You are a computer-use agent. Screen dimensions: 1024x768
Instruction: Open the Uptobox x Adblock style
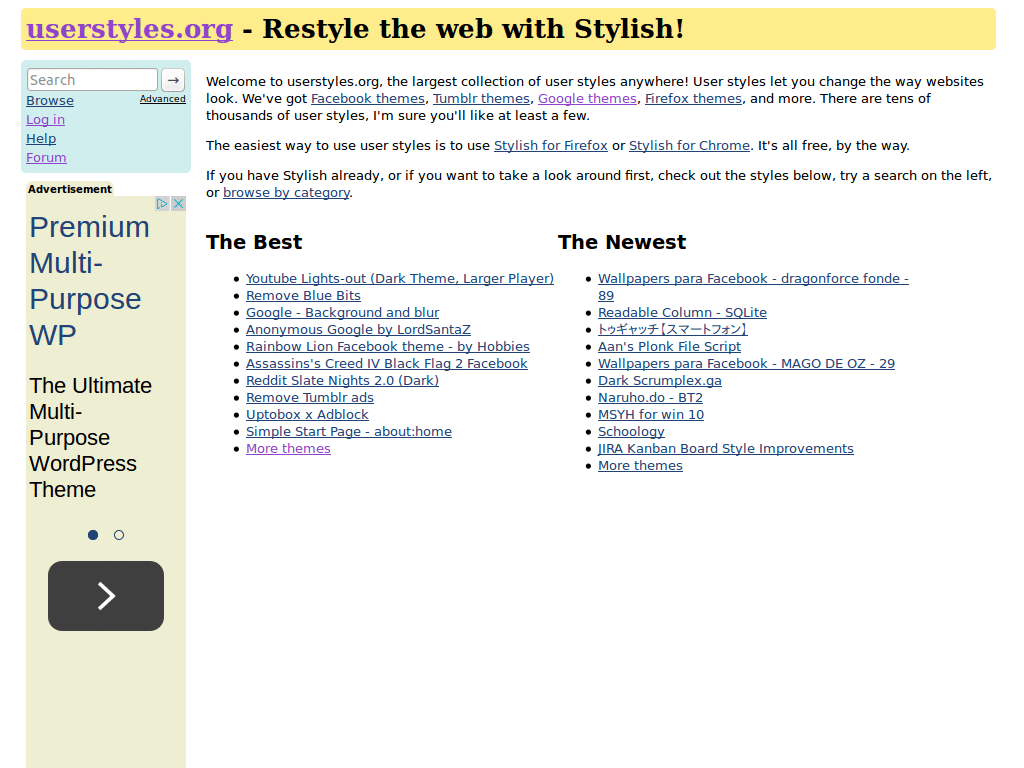[x=307, y=415]
